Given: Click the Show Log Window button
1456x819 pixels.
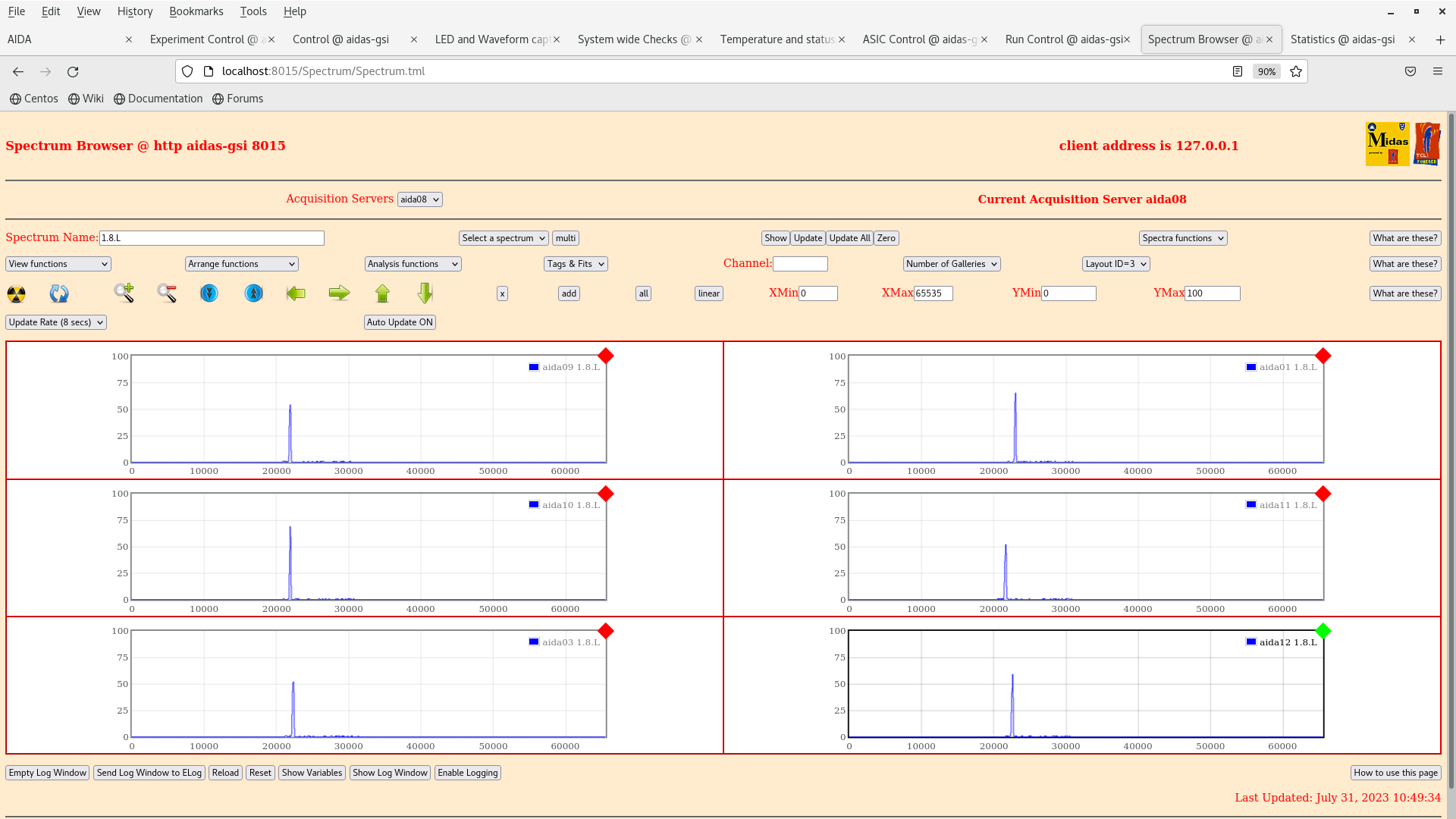Looking at the screenshot, I should (390, 773).
